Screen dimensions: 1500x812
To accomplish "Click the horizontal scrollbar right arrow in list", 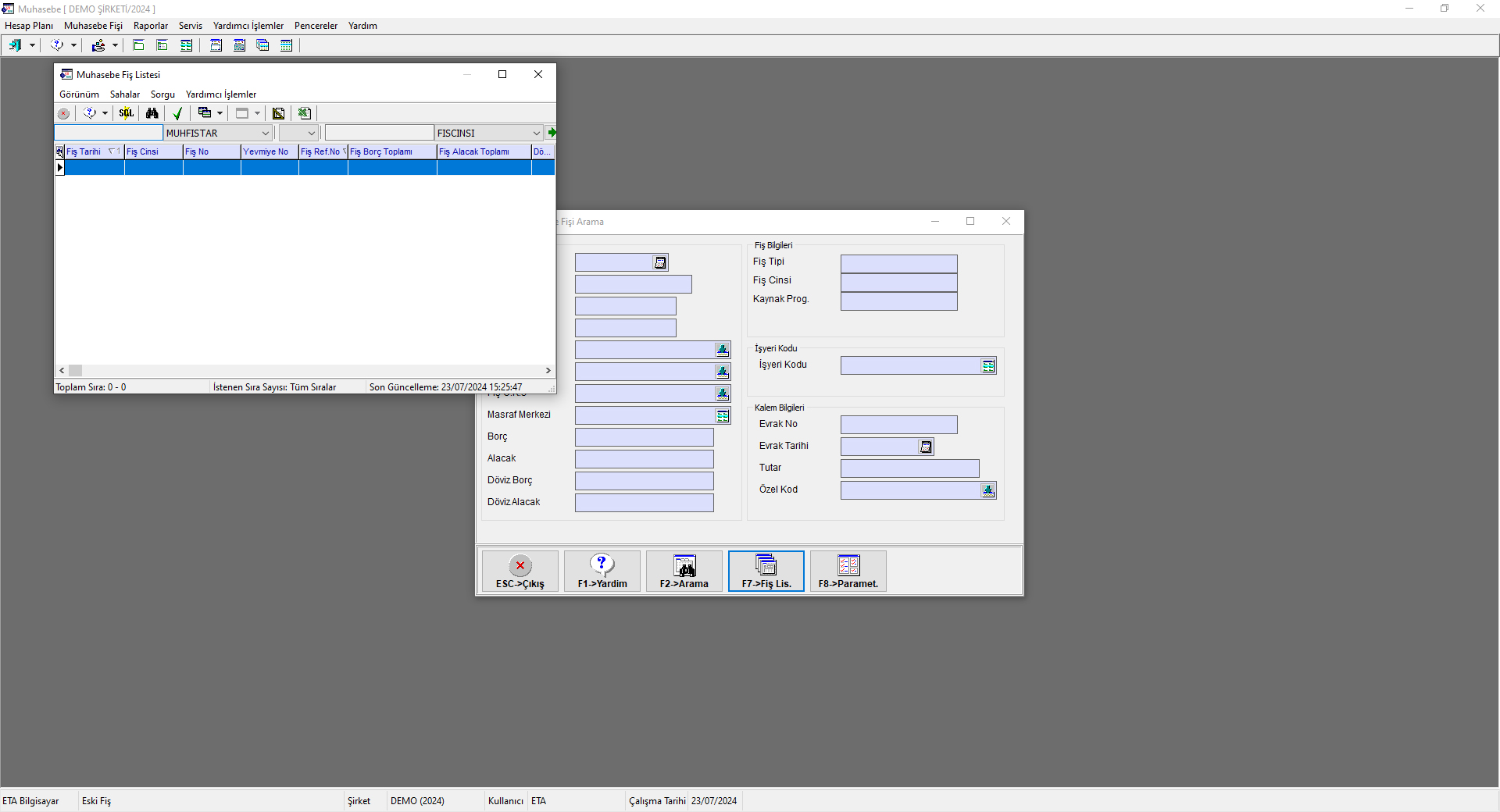I will pyautogui.click(x=548, y=371).
